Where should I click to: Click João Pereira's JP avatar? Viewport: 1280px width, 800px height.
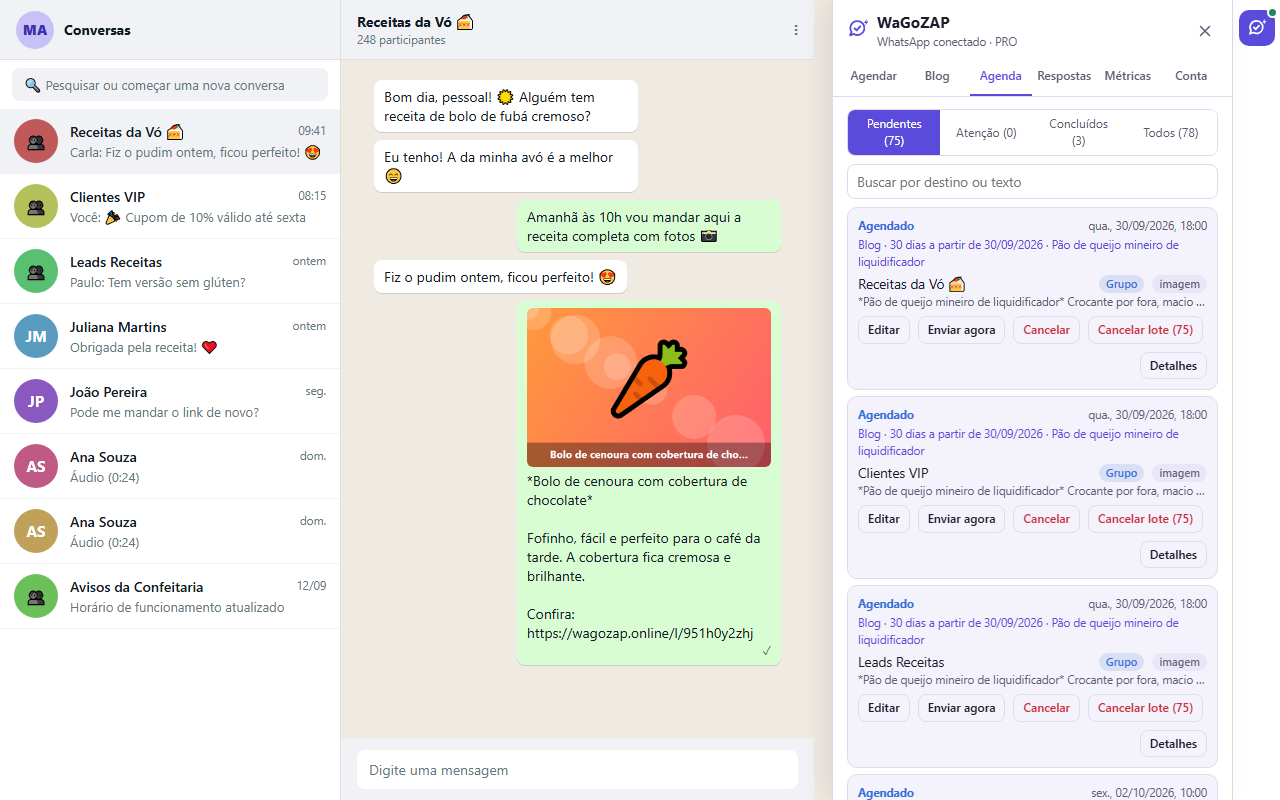click(36, 401)
